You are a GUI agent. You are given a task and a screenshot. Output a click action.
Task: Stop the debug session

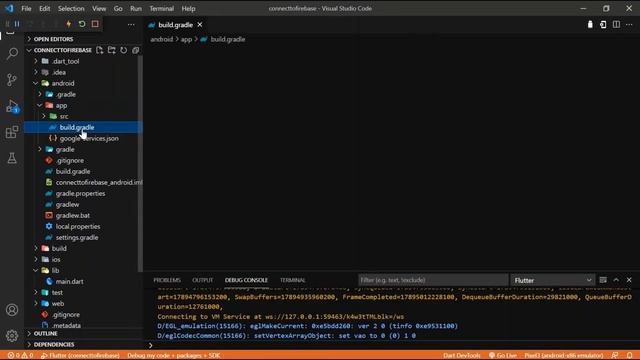pyautogui.click(x=95, y=24)
